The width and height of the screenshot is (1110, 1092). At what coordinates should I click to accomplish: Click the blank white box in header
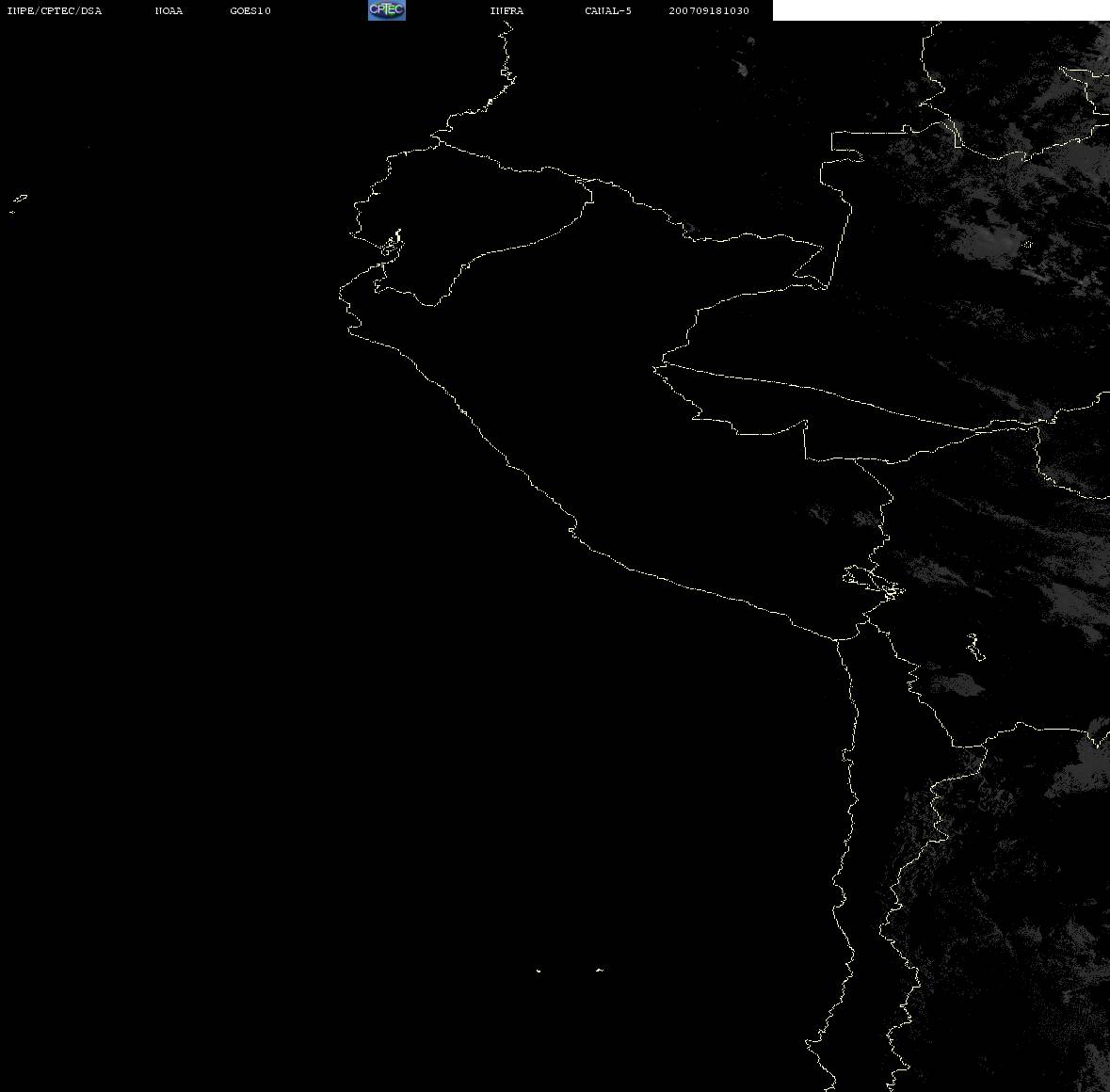(941, 10)
